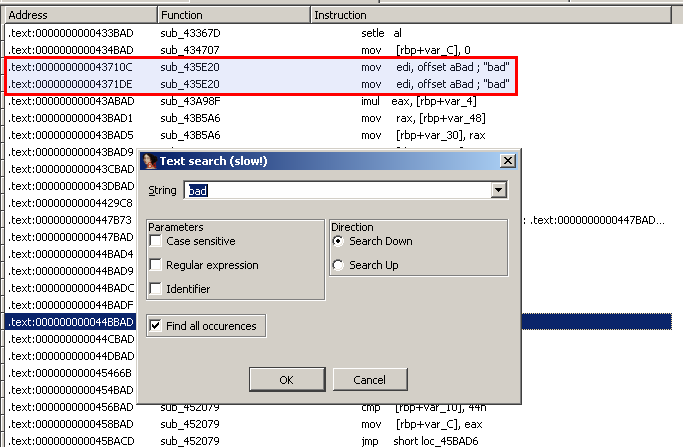
Task: Click the Text search dialog title icon
Action: (149, 161)
